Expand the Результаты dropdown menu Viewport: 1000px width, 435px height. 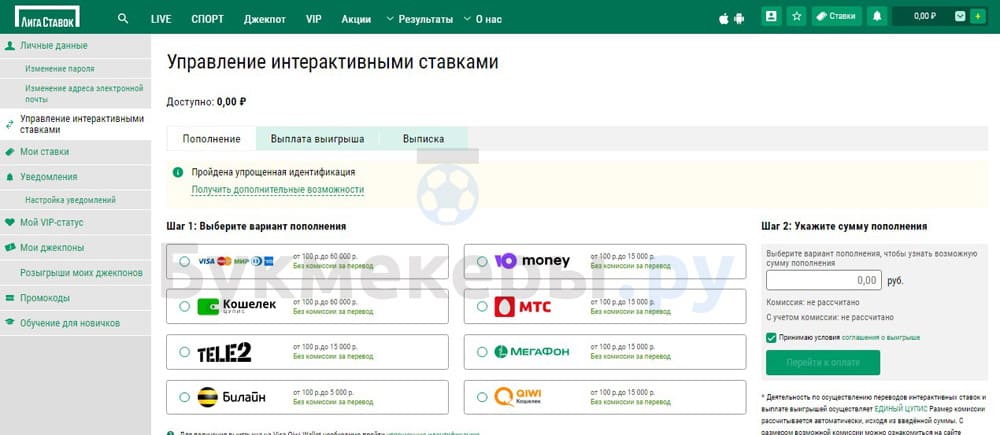[420, 19]
